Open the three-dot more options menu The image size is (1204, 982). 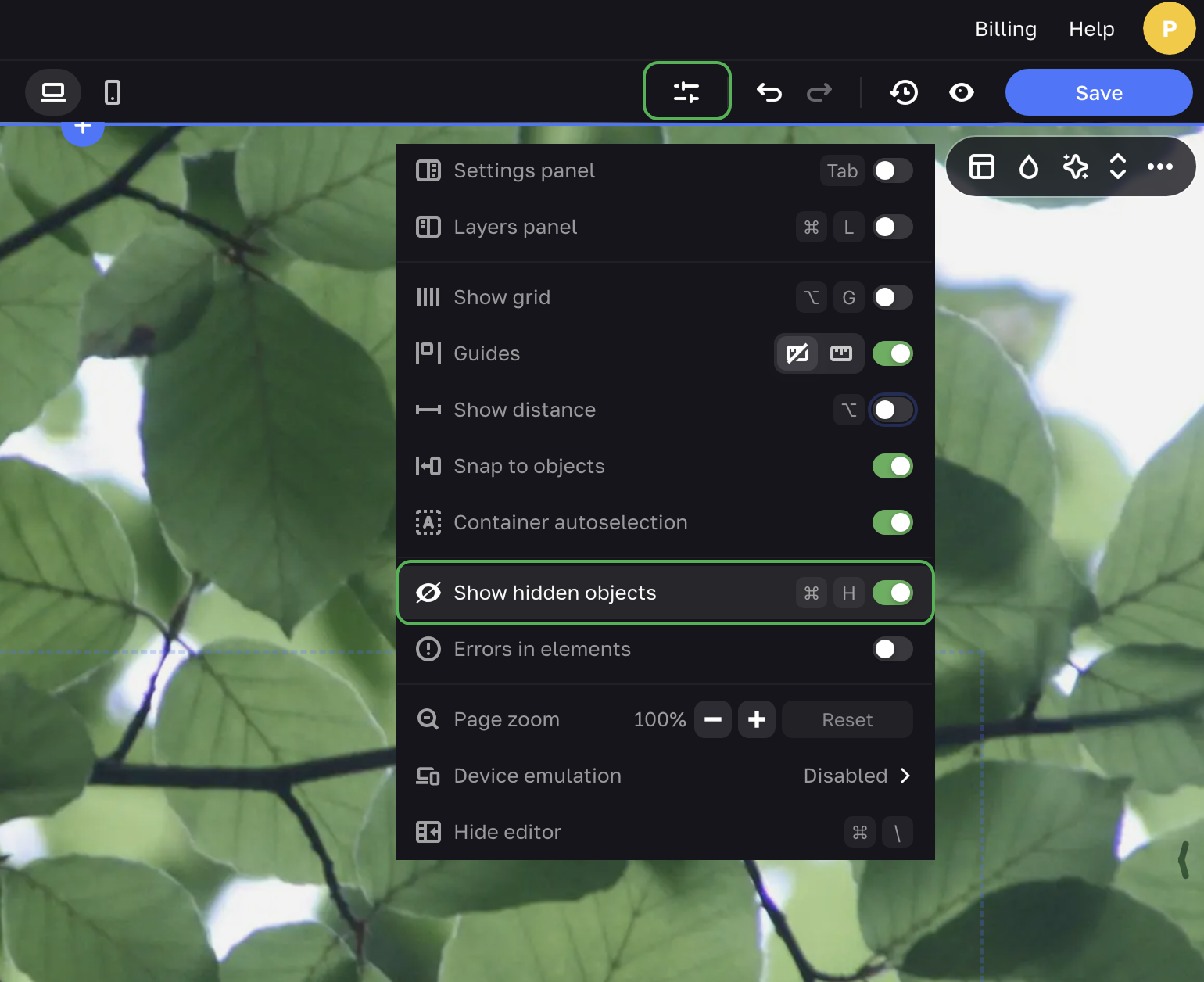point(1159,167)
